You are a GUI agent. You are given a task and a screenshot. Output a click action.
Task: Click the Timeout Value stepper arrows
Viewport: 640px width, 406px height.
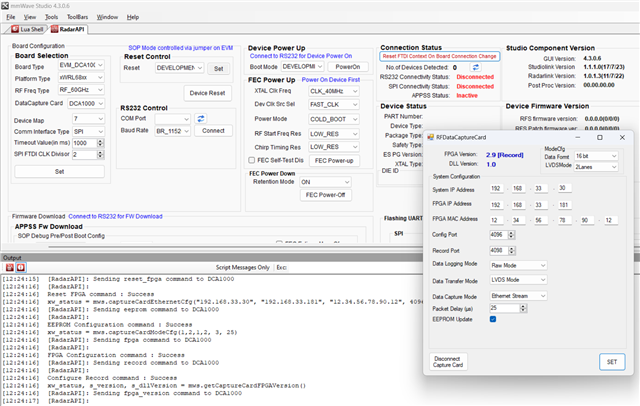click(x=100, y=143)
